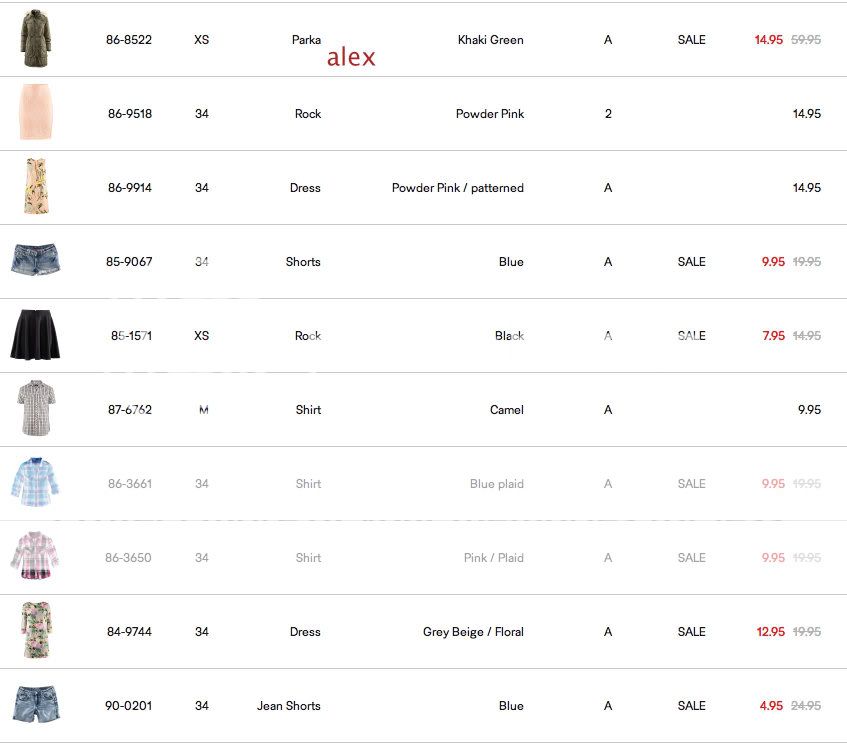Click item number 87-6762
This screenshot has width=847, height=747.
point(130,410)
